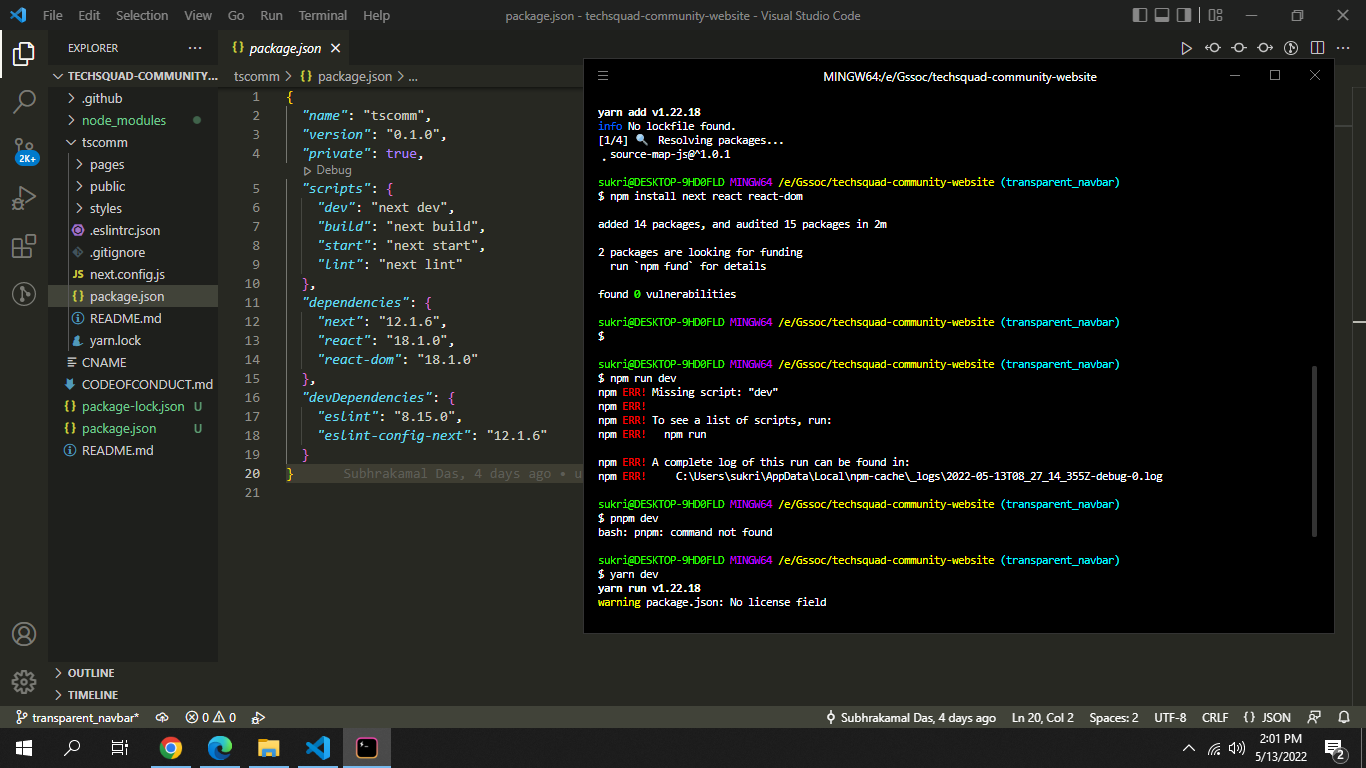Click UTF-8 encoding in status bar

[1170, 718]
